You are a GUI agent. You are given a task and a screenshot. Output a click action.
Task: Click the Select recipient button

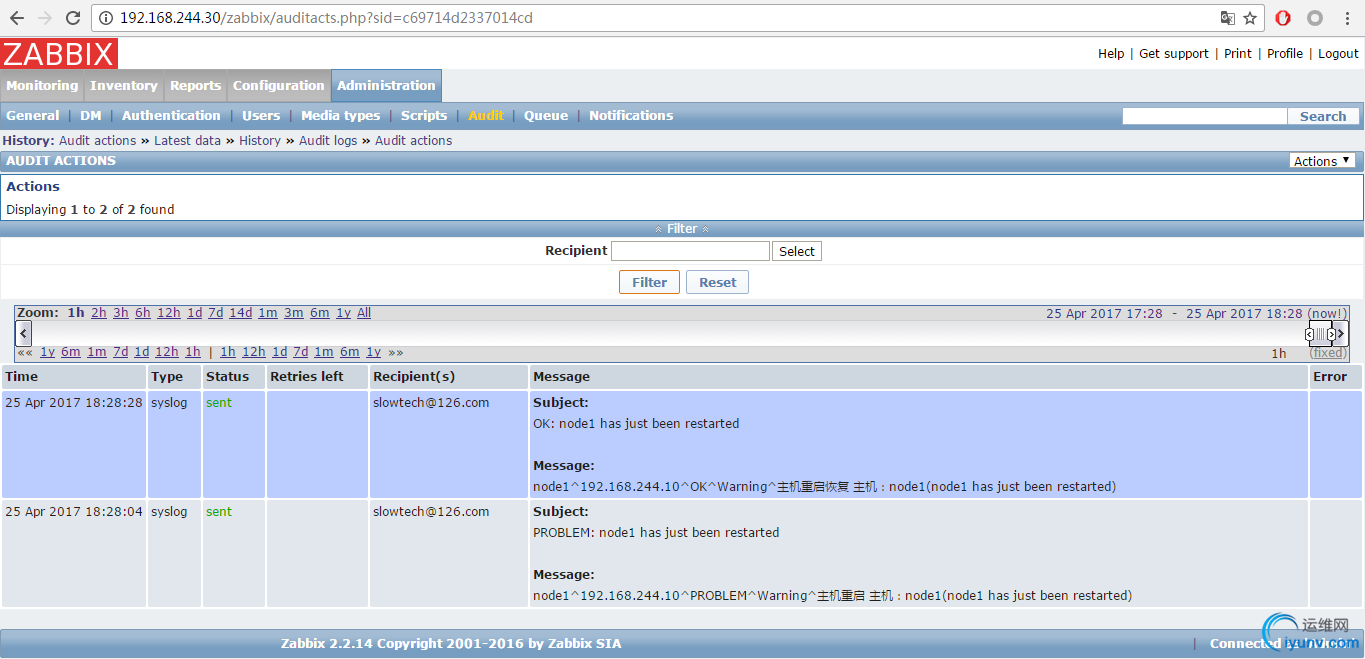tap(797, 251)
